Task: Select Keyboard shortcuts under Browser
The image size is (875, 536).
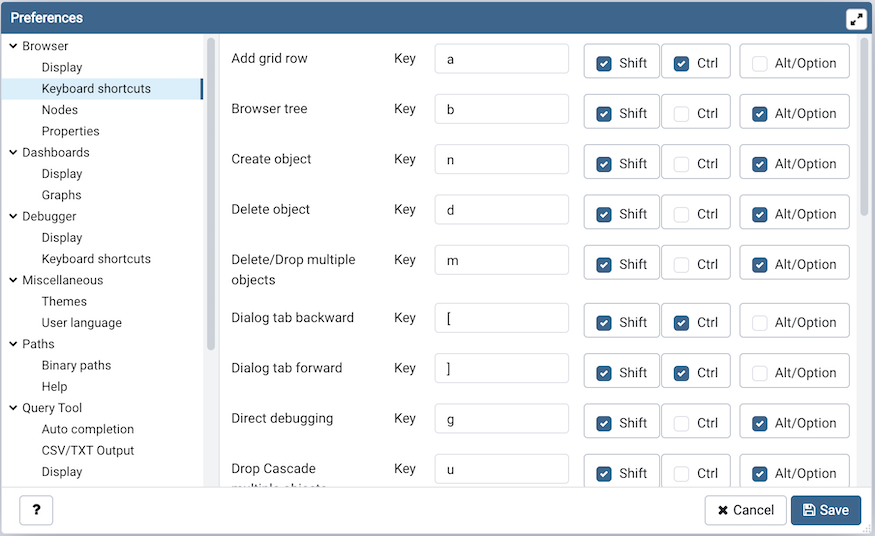Action: tap(96, 88)
